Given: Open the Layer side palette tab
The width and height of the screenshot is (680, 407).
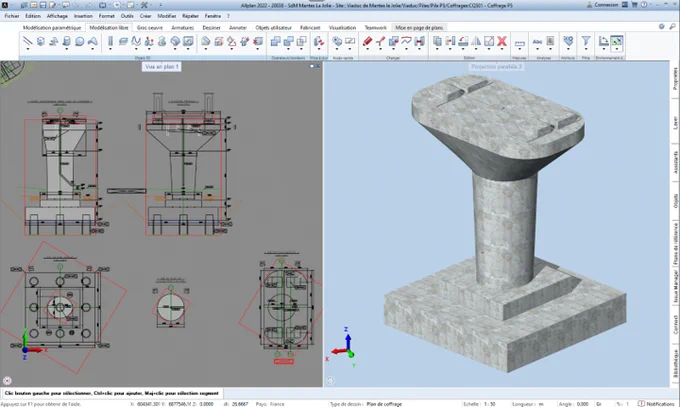Looking at the screenshot, I should click(675, 123).
